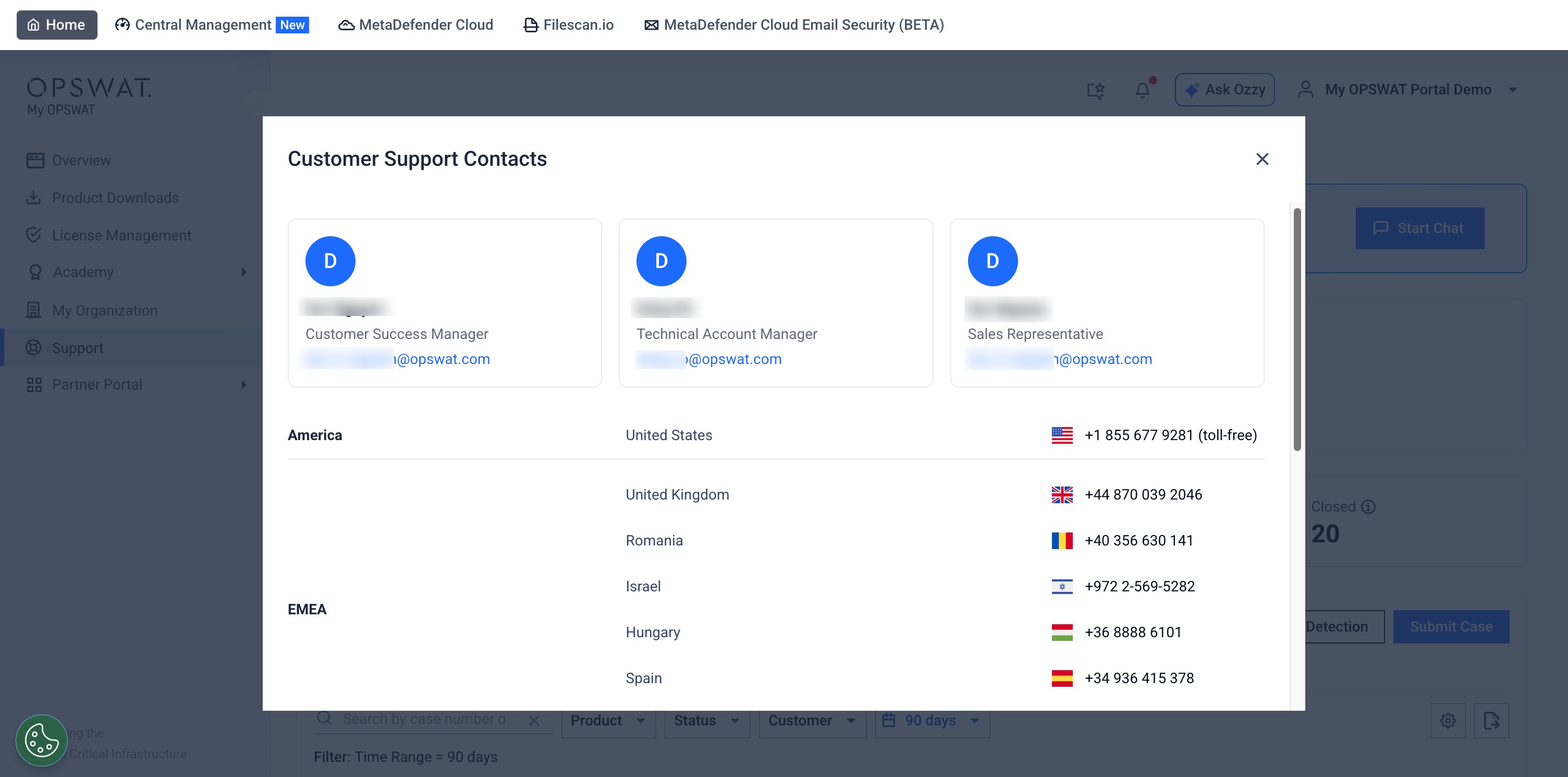Click the notifications bell icon
Image resolution: width=1568 pixels, height=777 pixels.
1143,90
